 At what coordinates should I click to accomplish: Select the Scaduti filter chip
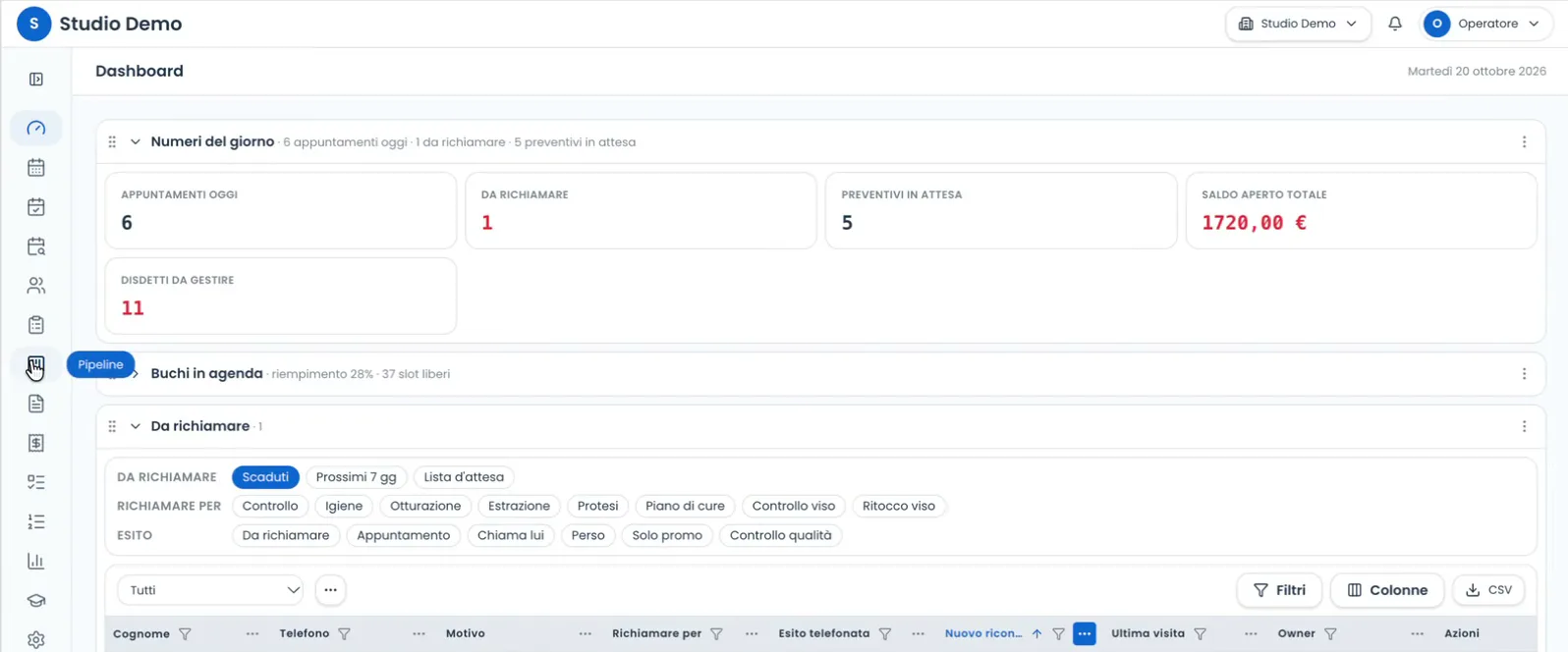(265, 477)
